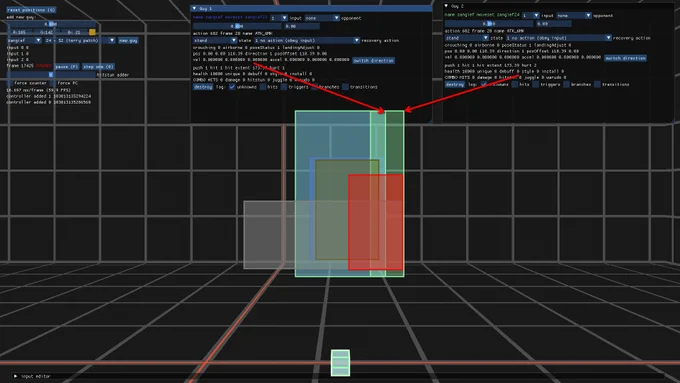Open Guy 2 opponent dropdown set to none

tap(574, 15)
